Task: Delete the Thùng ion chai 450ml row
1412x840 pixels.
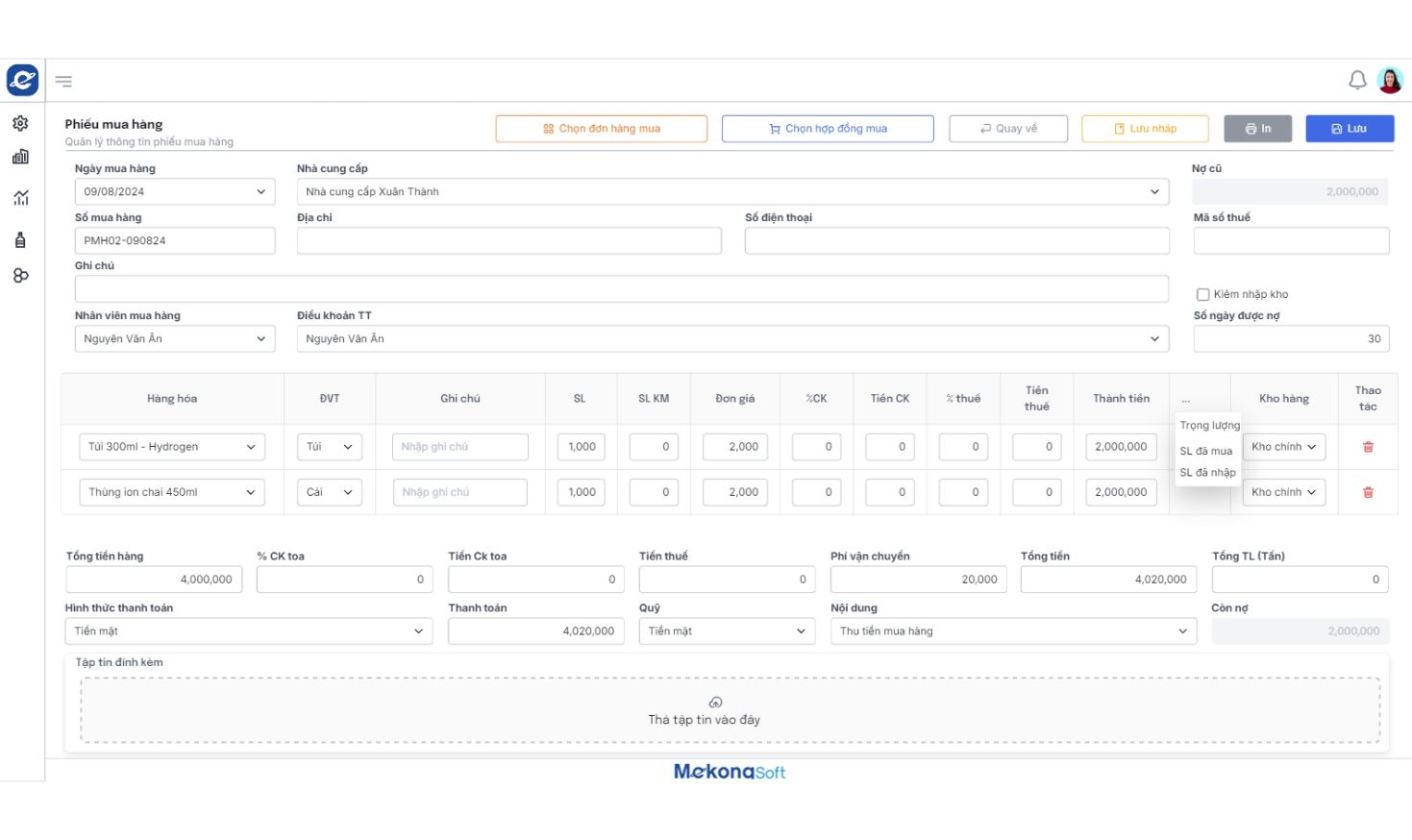Action: coord(1368,492)
